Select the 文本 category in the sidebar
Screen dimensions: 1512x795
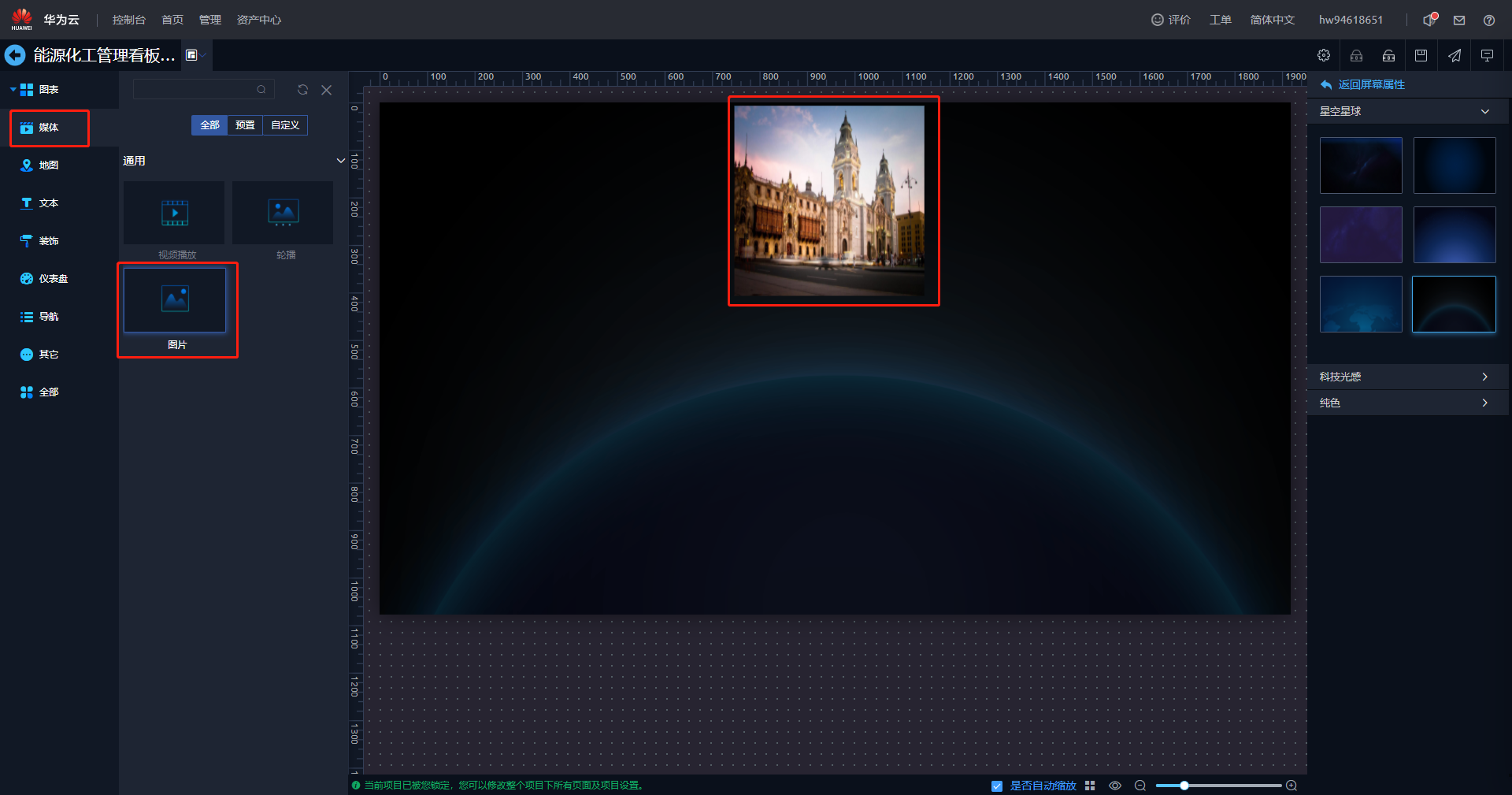click(49, 203)
